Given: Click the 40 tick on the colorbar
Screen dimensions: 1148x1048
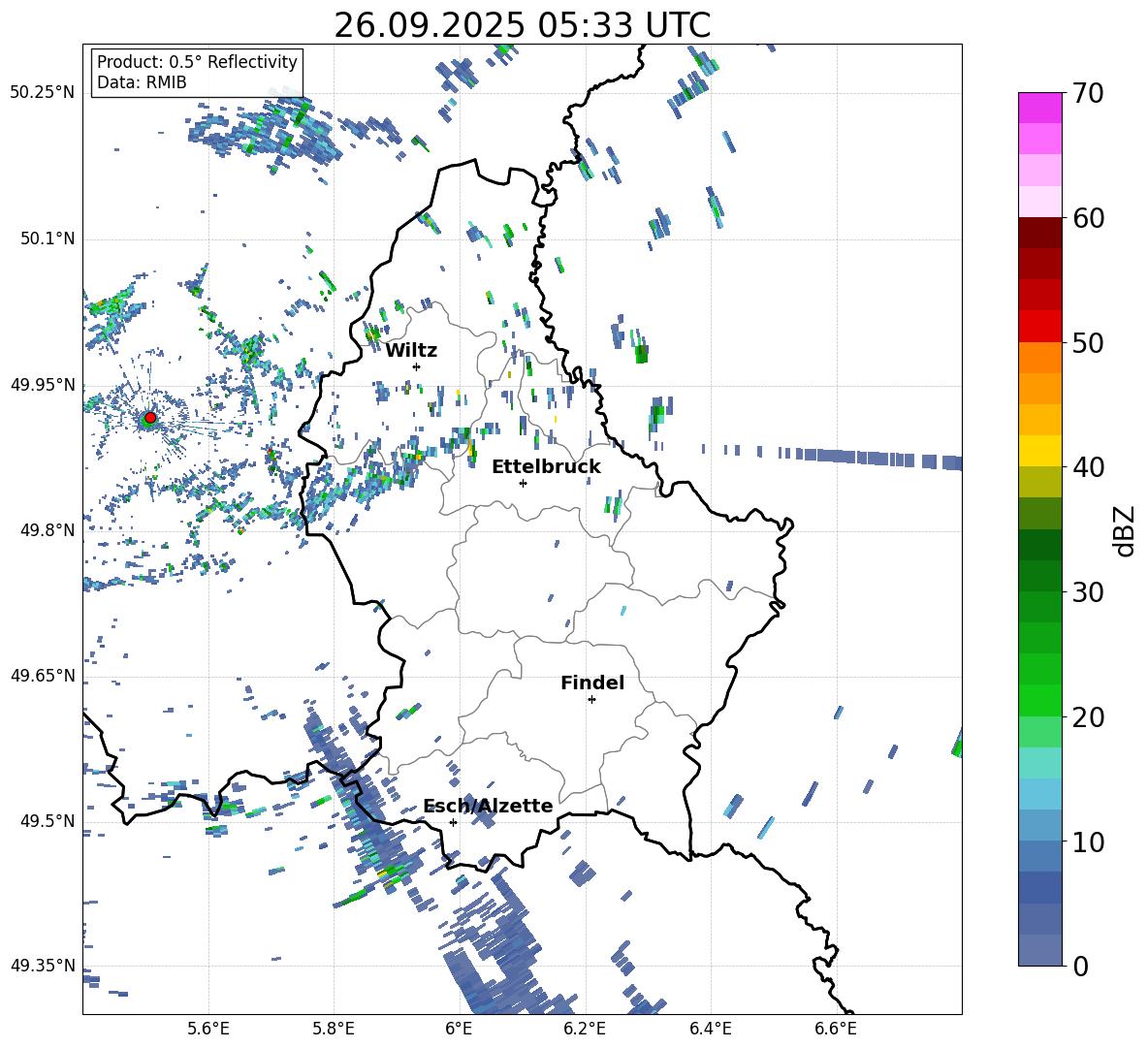Looking at the screenshot, I should [1088, 467].
